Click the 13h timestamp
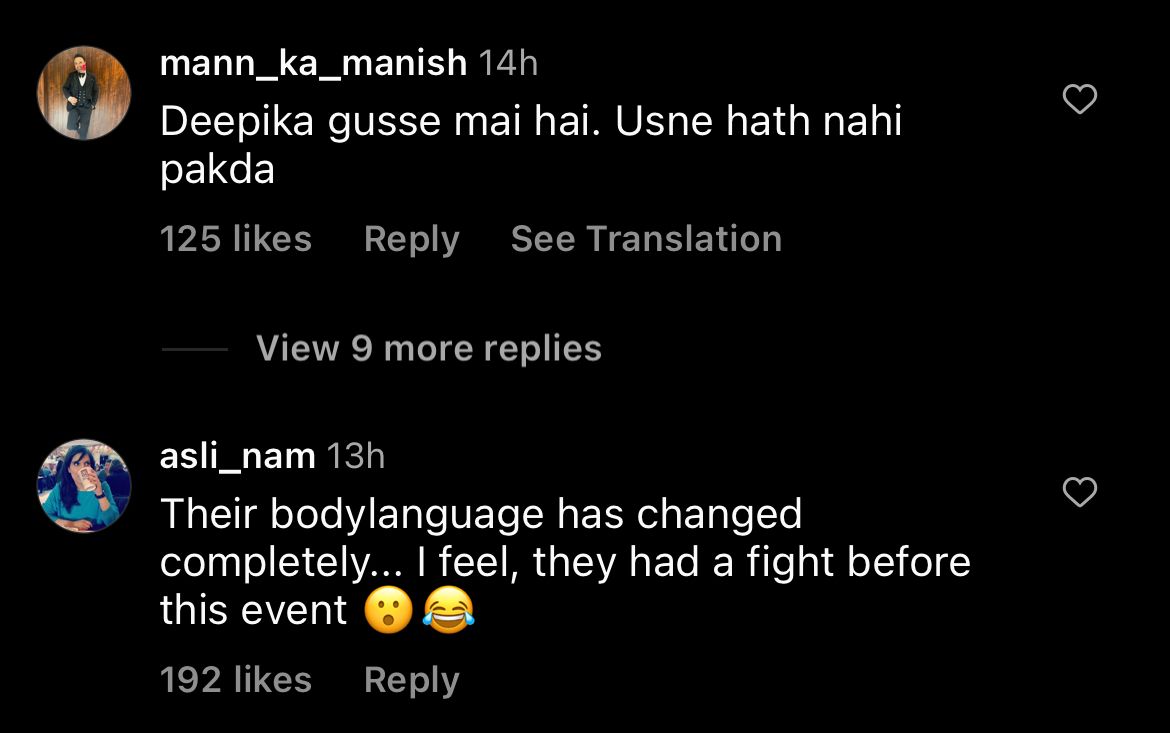The image size is (1170, 733). pos(356,456)
